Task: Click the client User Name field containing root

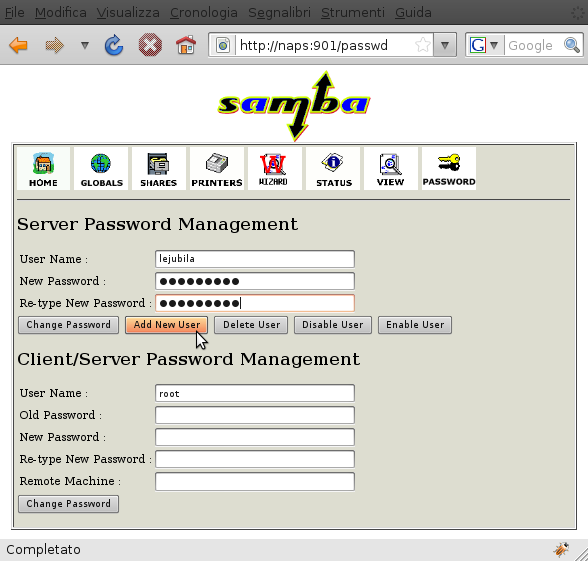Action: 255,393
